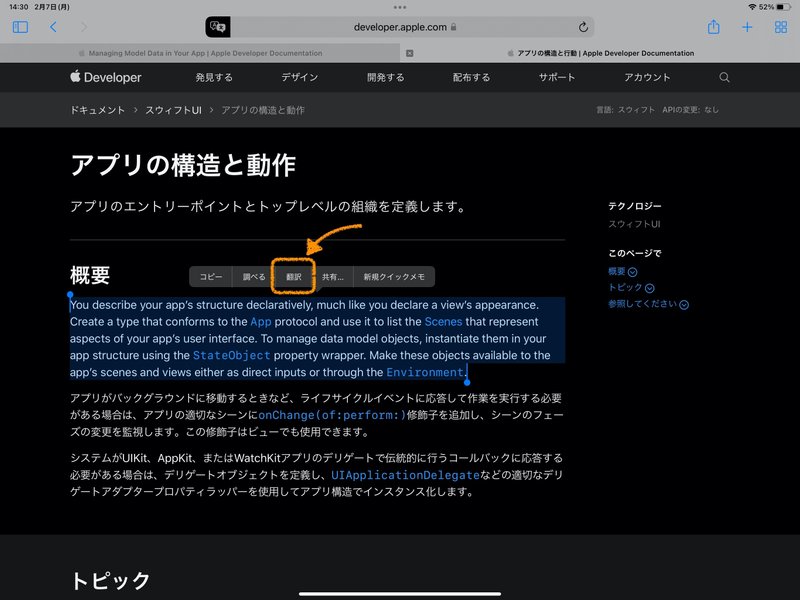Follow the StateObject link
Viewport: 800px width, 600px height.
232,356
